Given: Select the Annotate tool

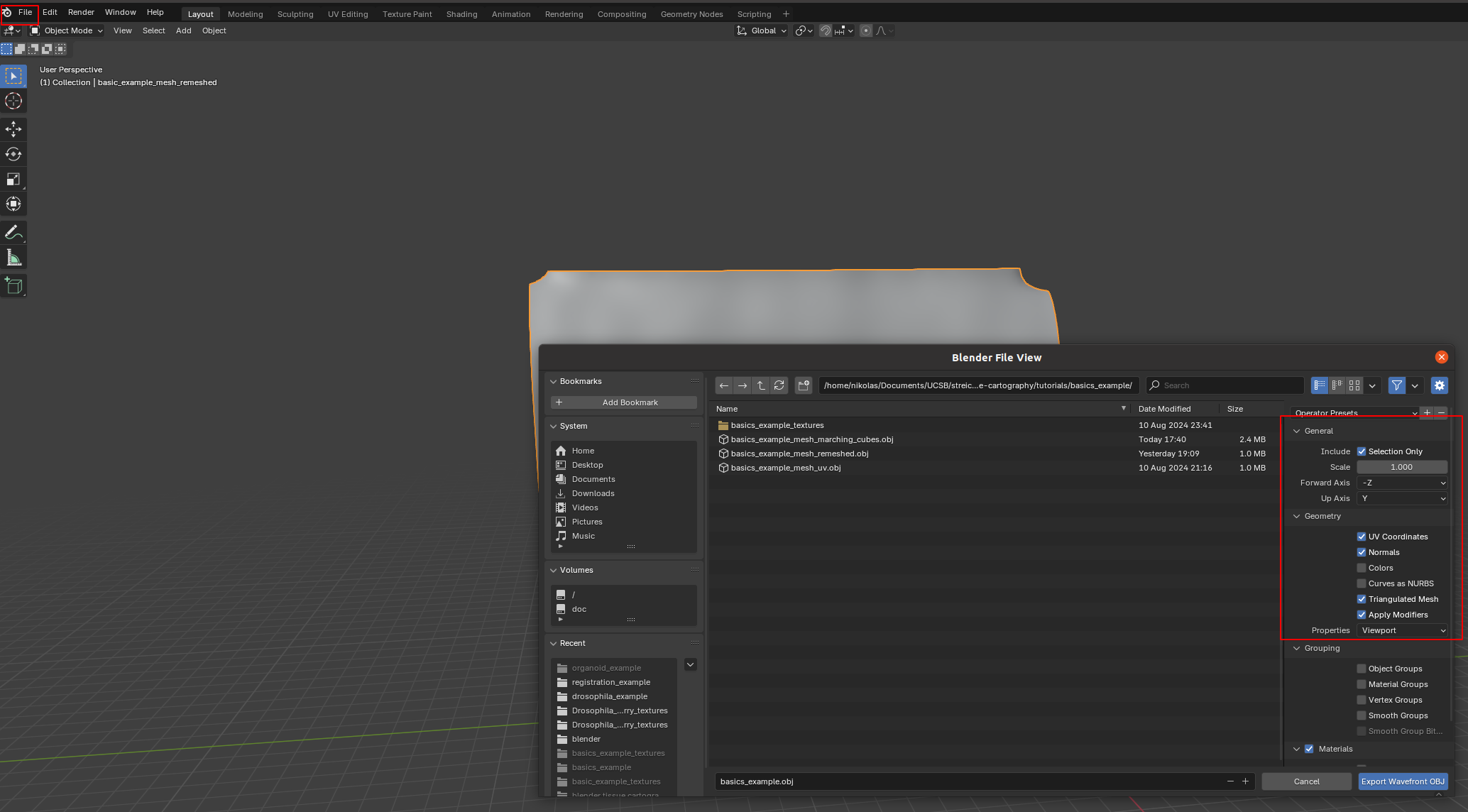Looking at the screenshot, I should coord(13,233).
